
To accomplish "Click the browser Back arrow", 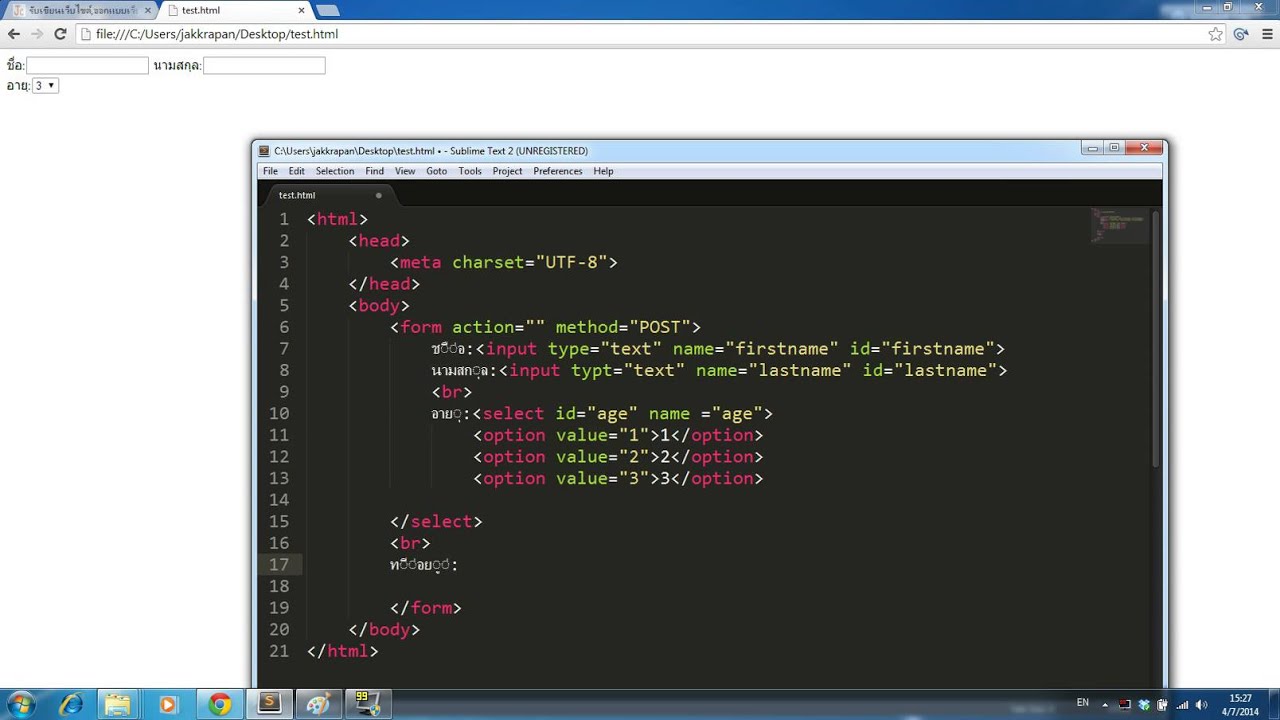I will [x=14, y=34].
